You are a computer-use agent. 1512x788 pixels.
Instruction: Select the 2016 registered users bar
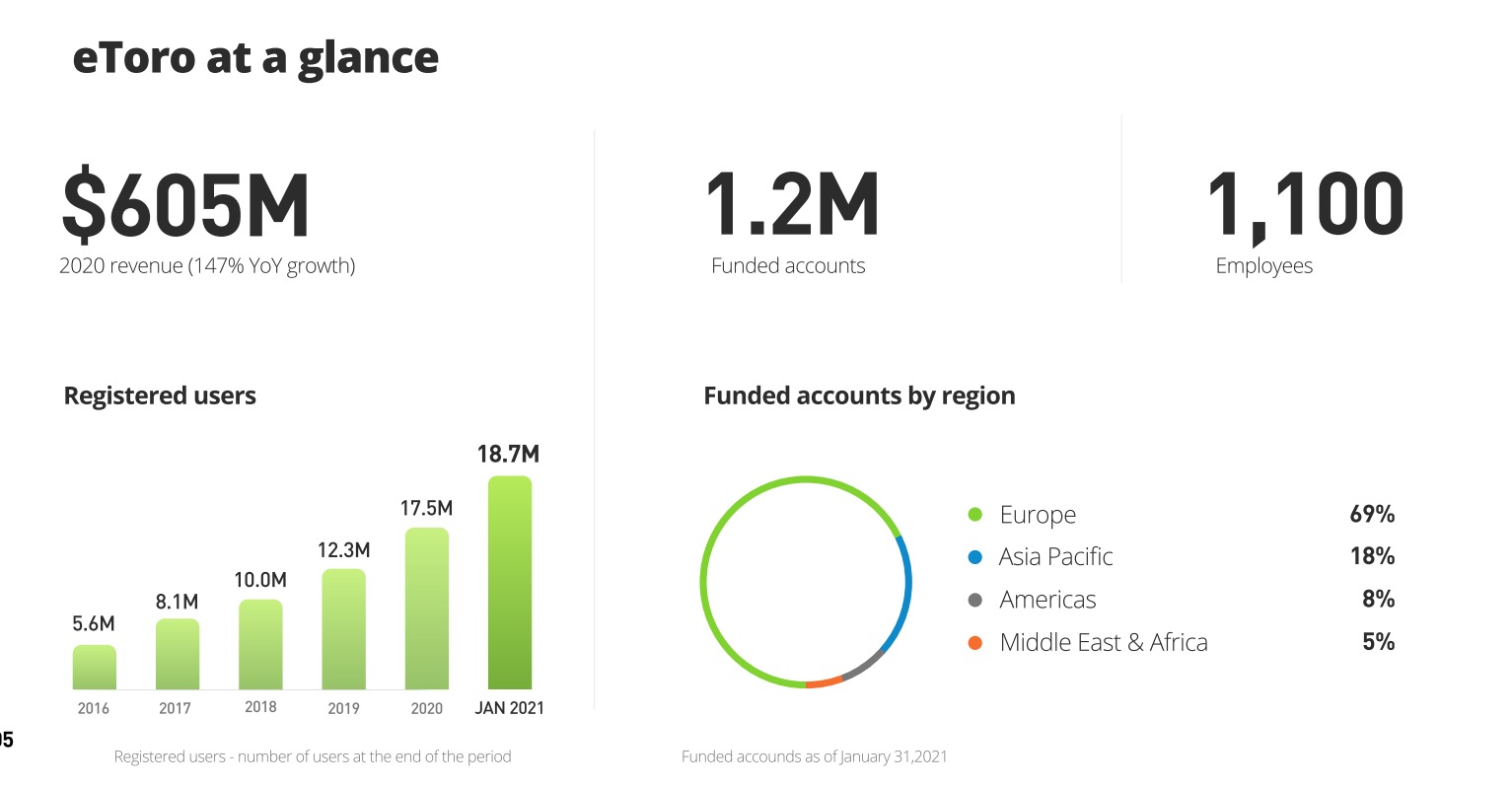[95, 668]
